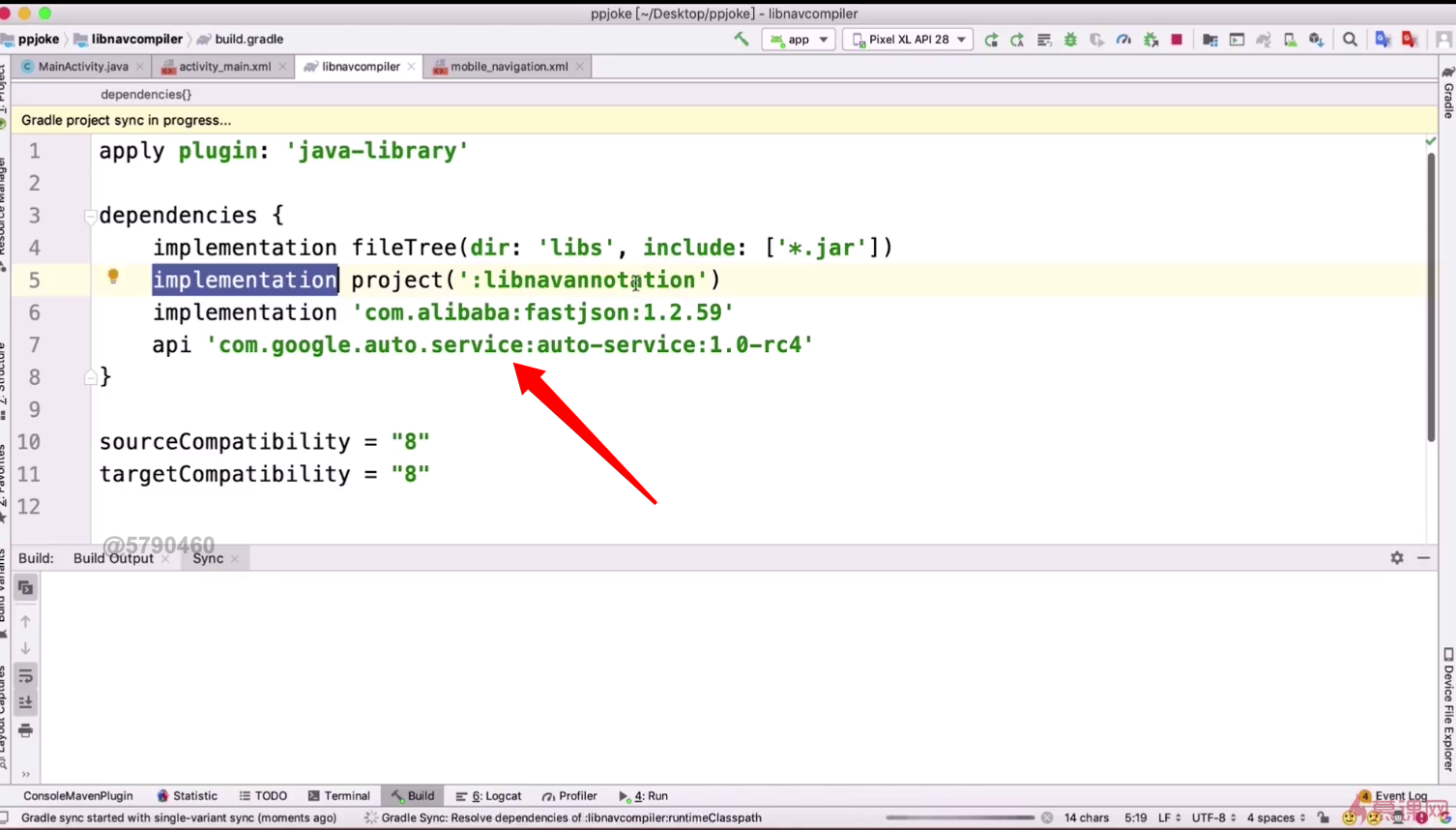Open the TODO tool window
Screen dimensions: 1456x830
click(263, 796)
